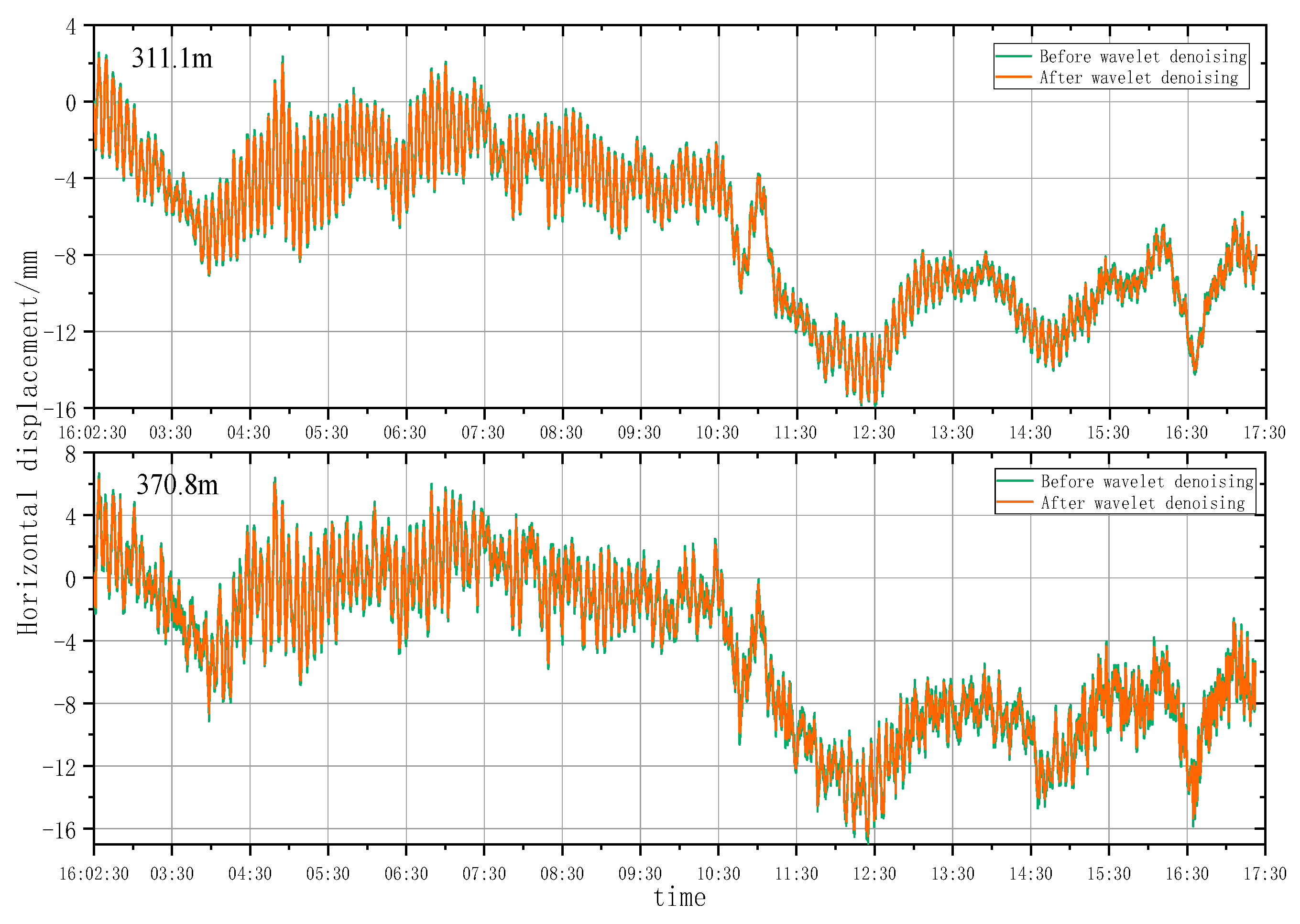The height and width of the screenshot is (924, 1300).
Task: Select 'After wavelet denoising' label in top legend
Action: tap(1138, 77)
